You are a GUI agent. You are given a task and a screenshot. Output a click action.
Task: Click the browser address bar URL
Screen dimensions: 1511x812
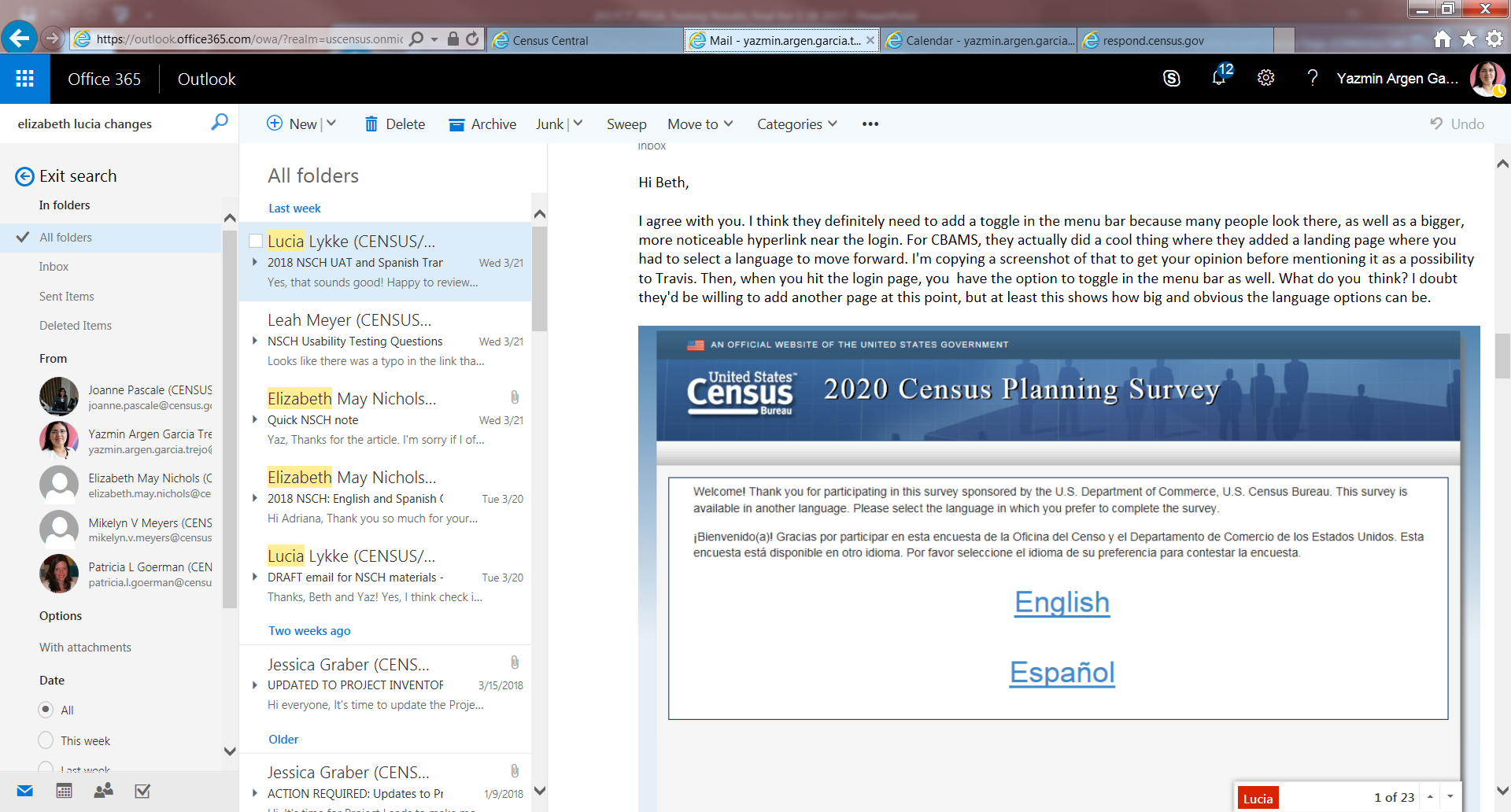[249, 39]
